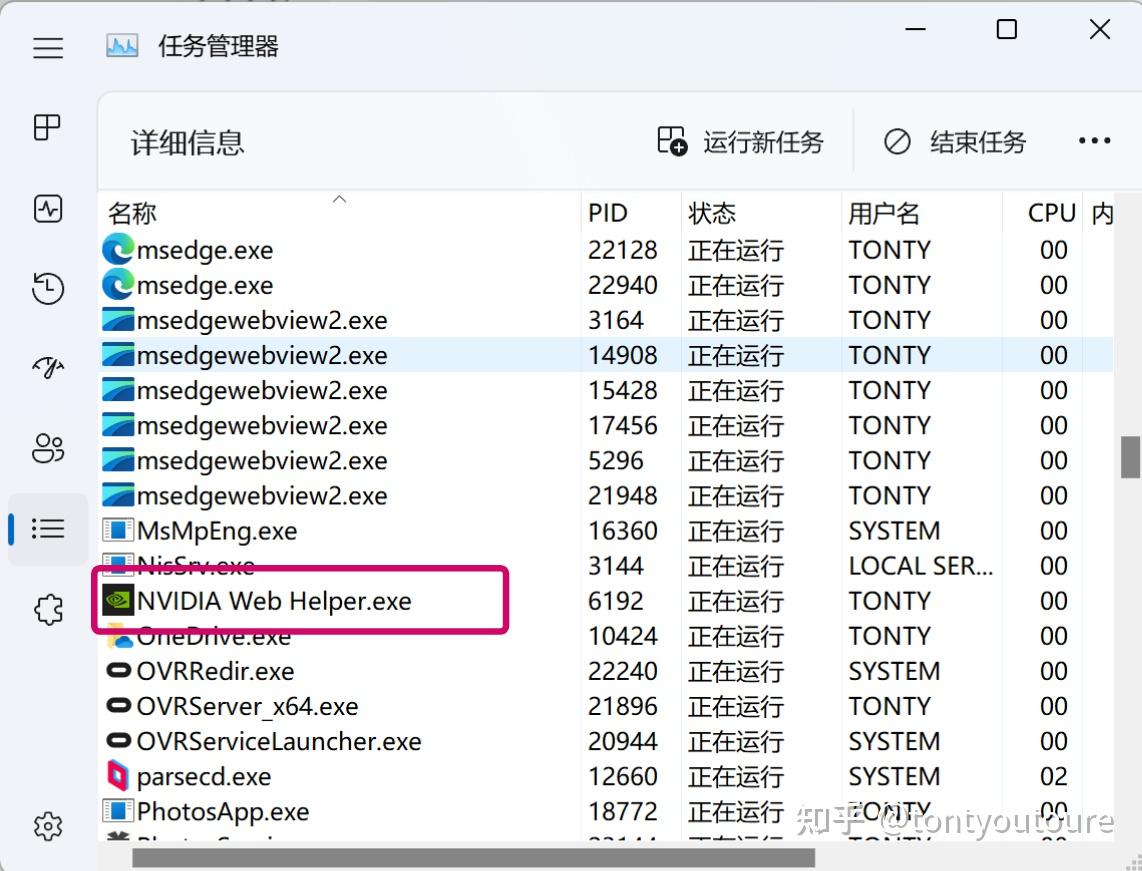1142x871 pixels.
Task: Open Startup apps page in sidebar
Action: pyautogui.click(x=48, y=368)
